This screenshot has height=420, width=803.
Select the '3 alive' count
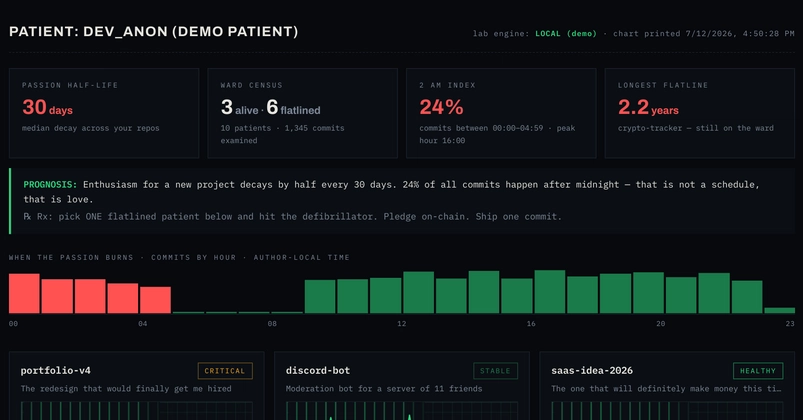239,107
